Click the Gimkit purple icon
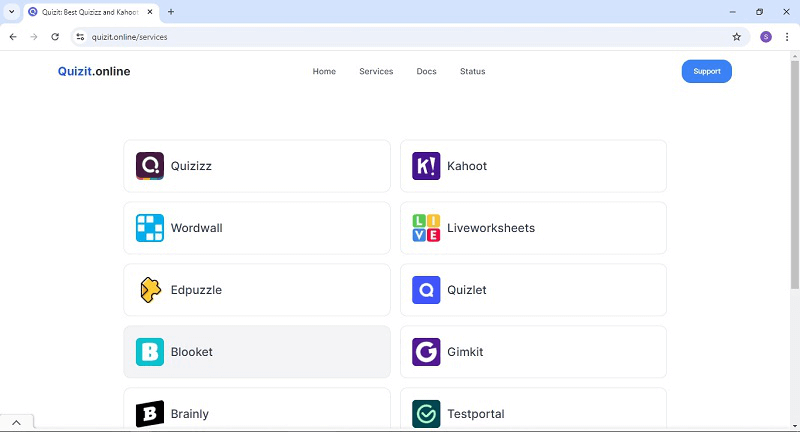Image resolution: width=800 pixels, height=432 pixels. click(426, 352)
